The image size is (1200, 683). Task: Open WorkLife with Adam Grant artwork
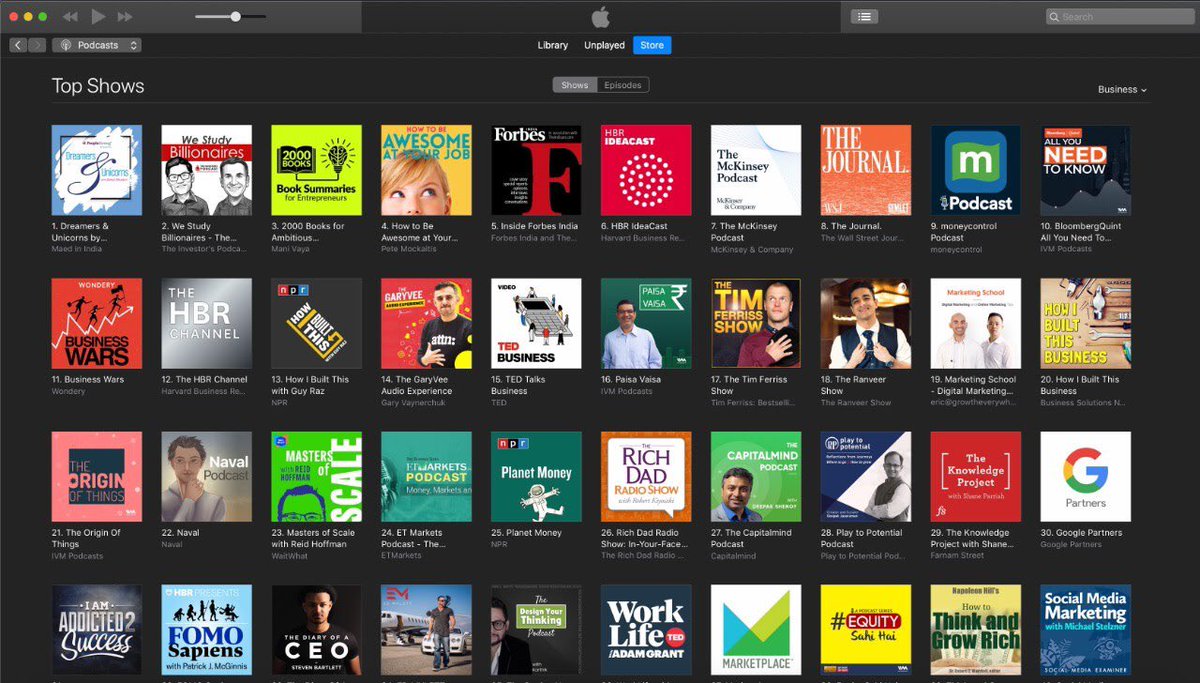(x=646, y=630)
